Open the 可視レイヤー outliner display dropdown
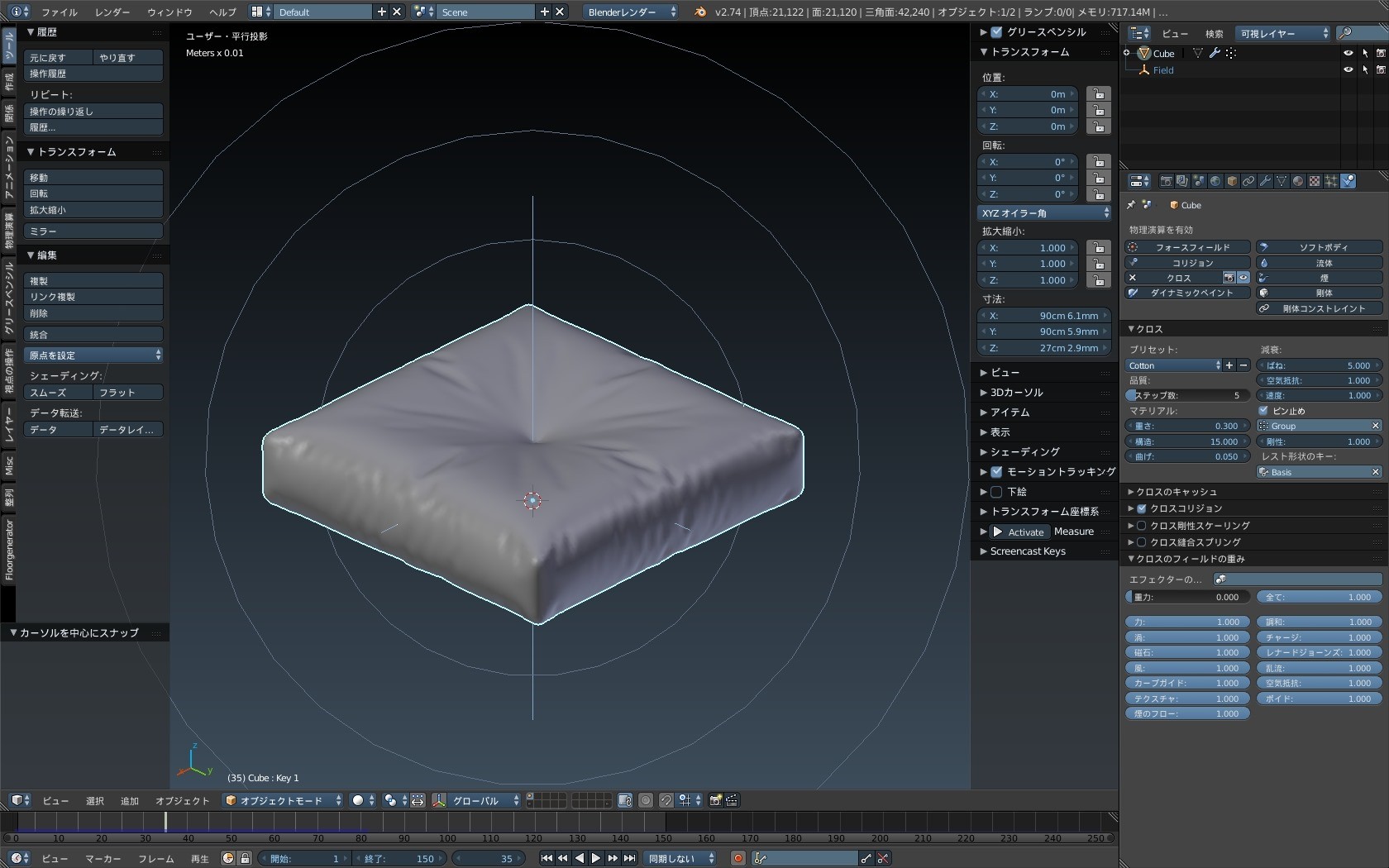The image size is (1389, 868). [x=1283, y=33]
